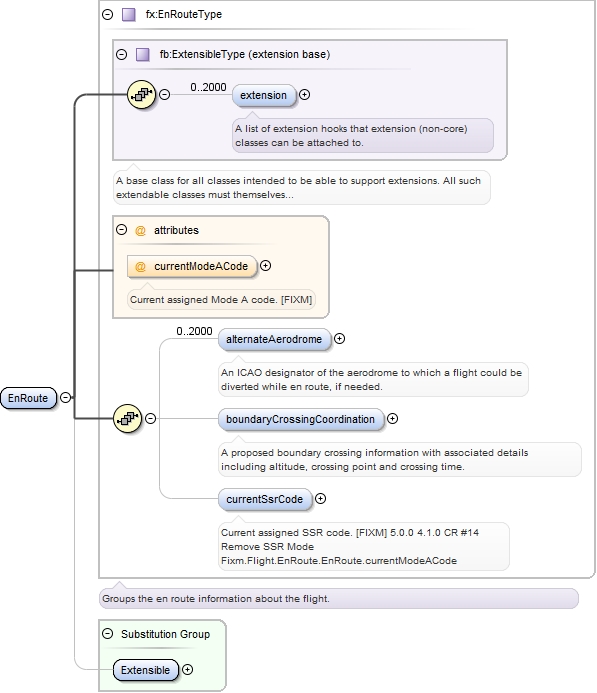Viewport: 597px width, 693px height.
Task: Collapse the fx:EnRouteType container
Action: coord(107,15)
